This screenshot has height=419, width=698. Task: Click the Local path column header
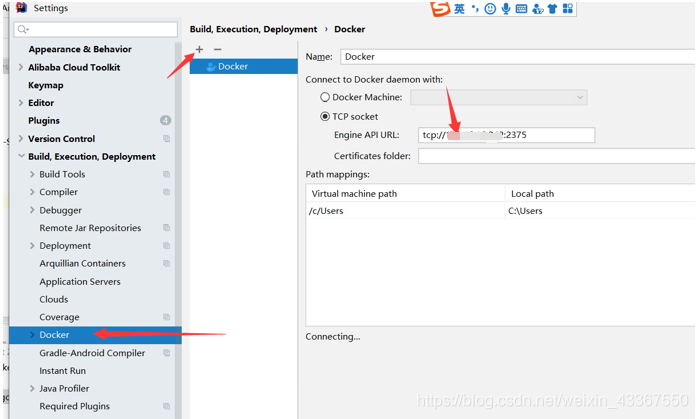coord(600,194)
